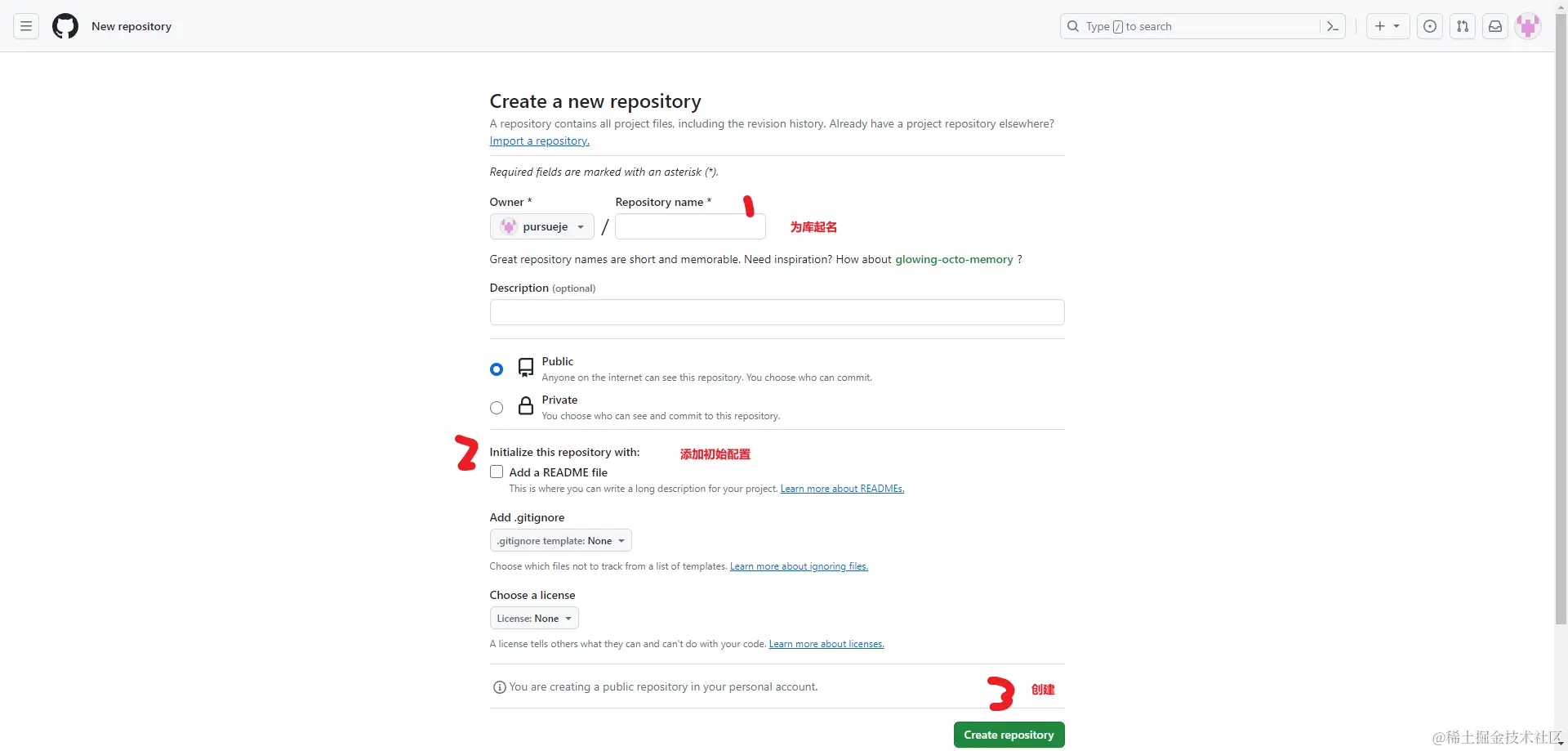
Task: Select the Public visibility radio button
Action: [x=497, y=369]
